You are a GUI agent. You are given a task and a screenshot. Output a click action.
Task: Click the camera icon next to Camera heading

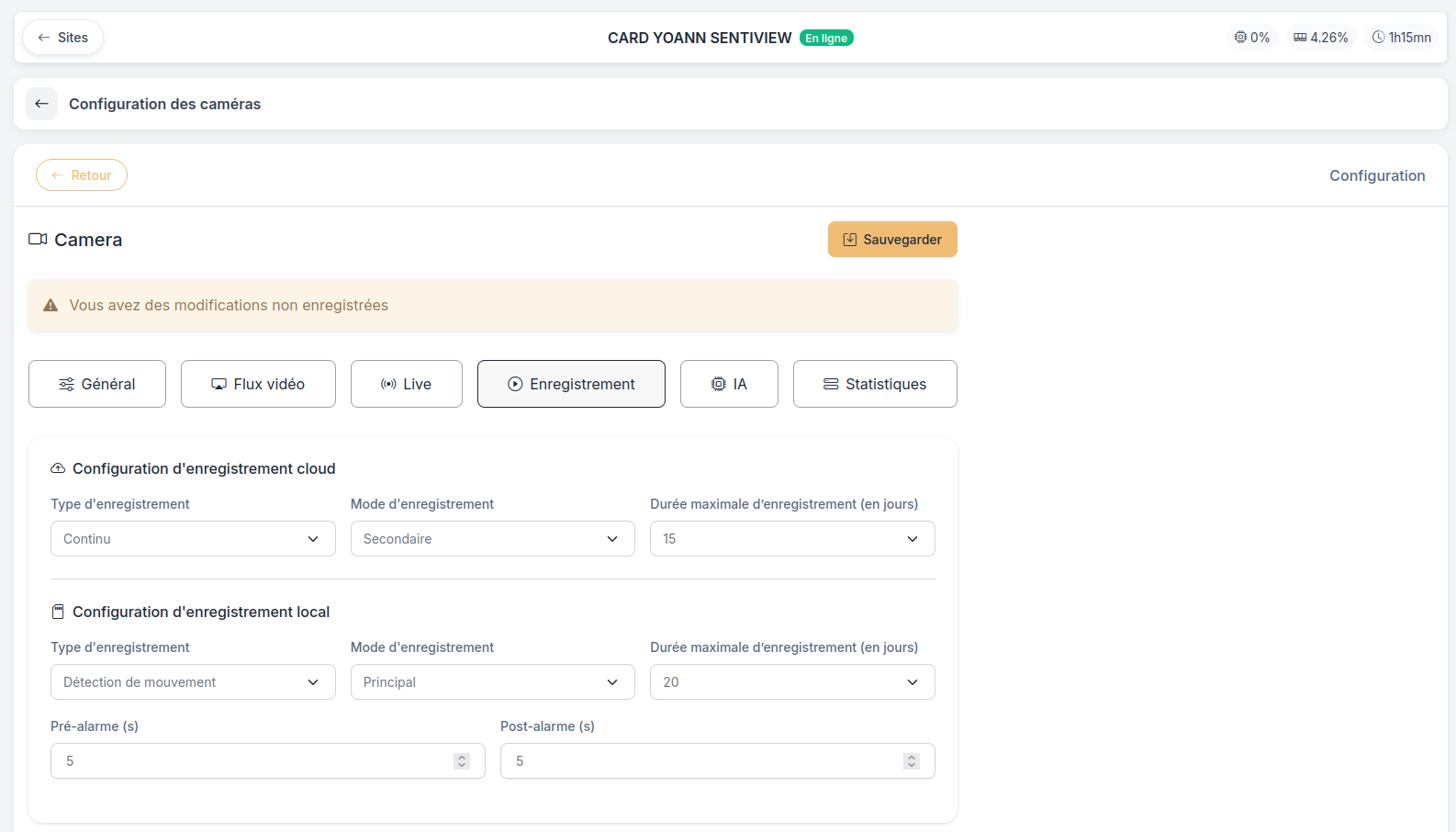38,239
